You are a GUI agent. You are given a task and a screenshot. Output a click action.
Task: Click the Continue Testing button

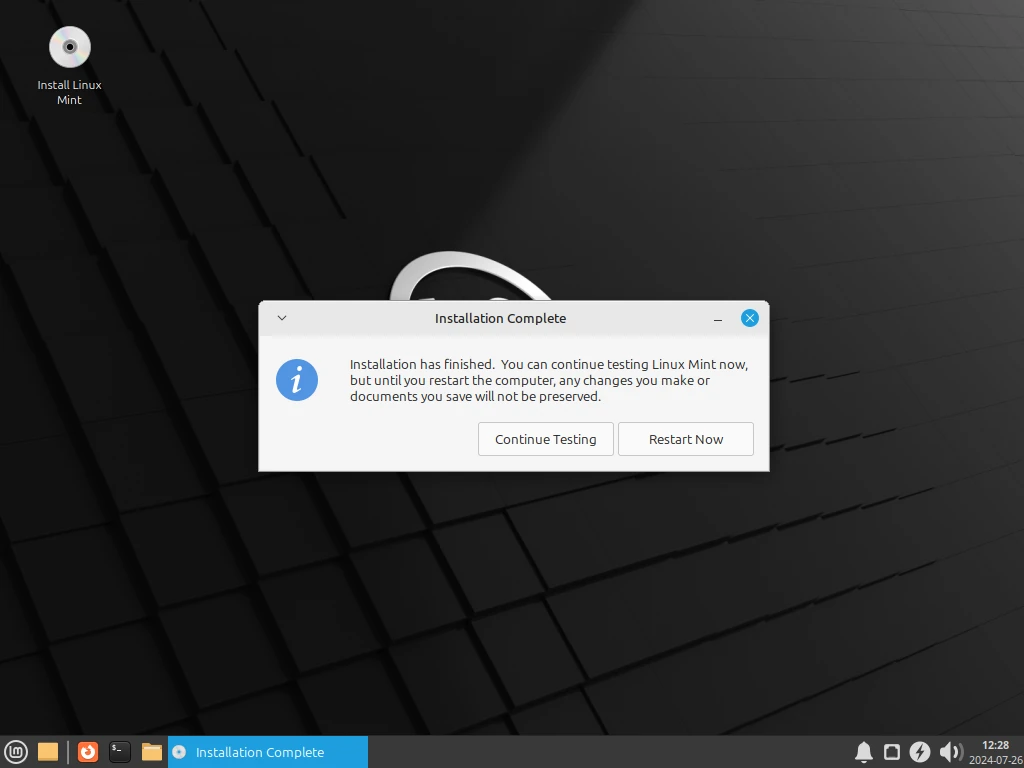click(x=545, y=439)
